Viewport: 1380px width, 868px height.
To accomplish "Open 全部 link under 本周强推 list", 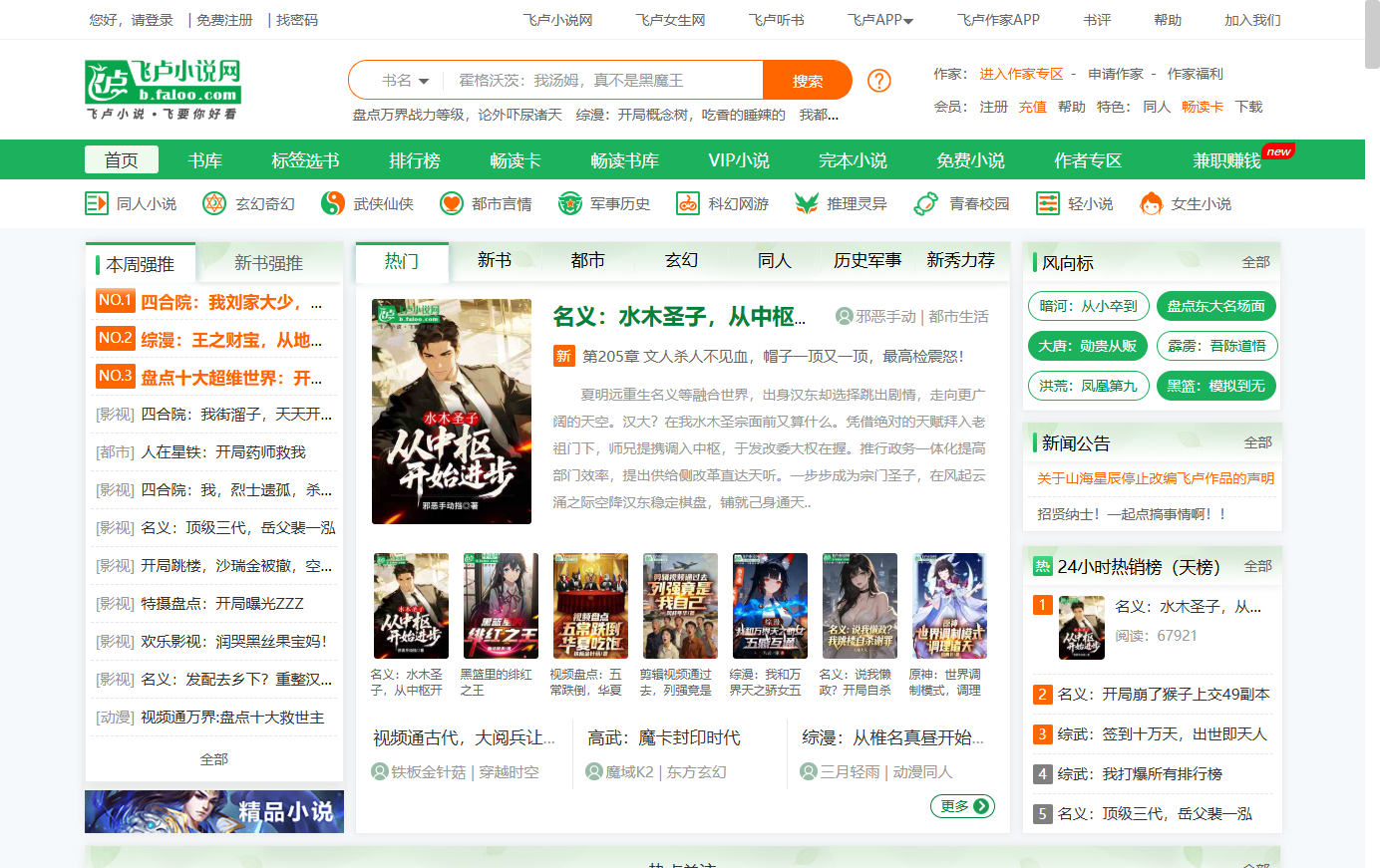I will coord(214,759).
